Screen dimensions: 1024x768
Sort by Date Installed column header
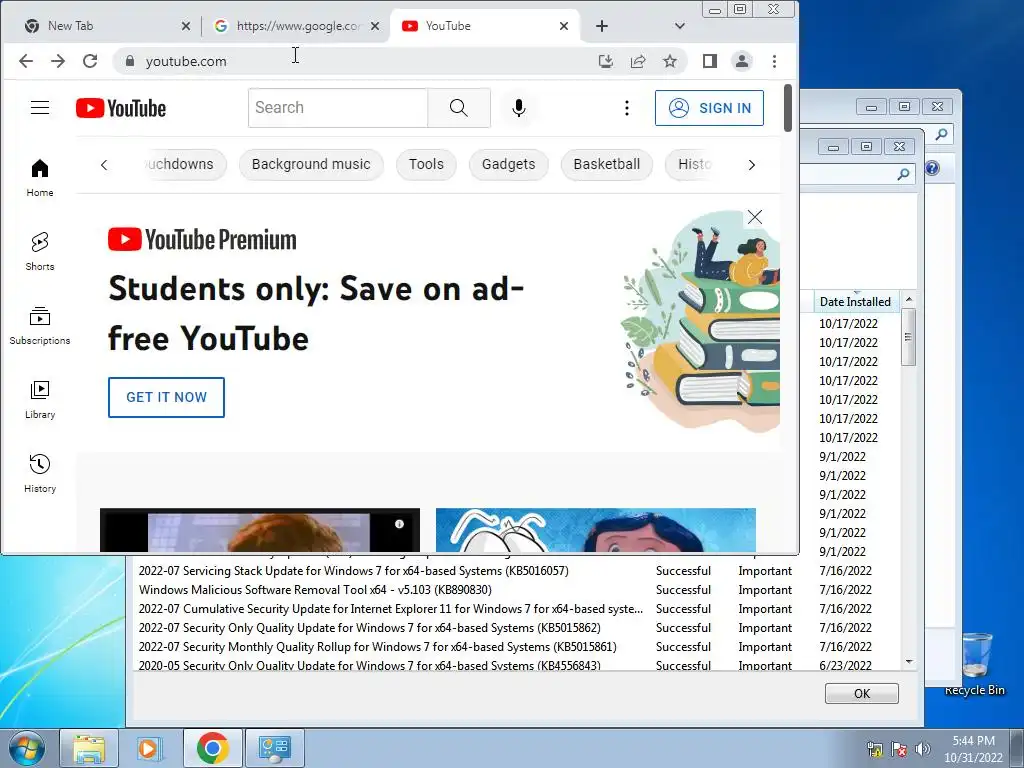[x=856, y=302]
